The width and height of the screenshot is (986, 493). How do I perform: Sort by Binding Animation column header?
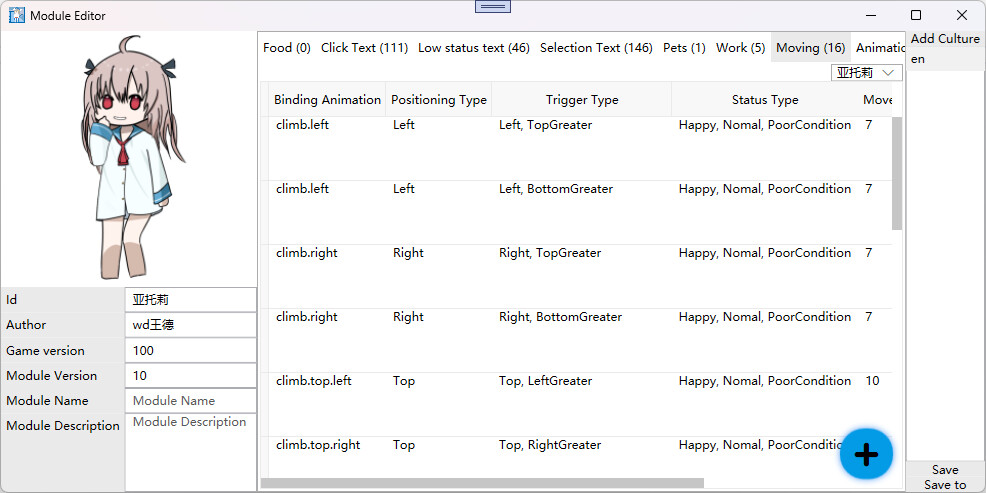pos(327,100)
